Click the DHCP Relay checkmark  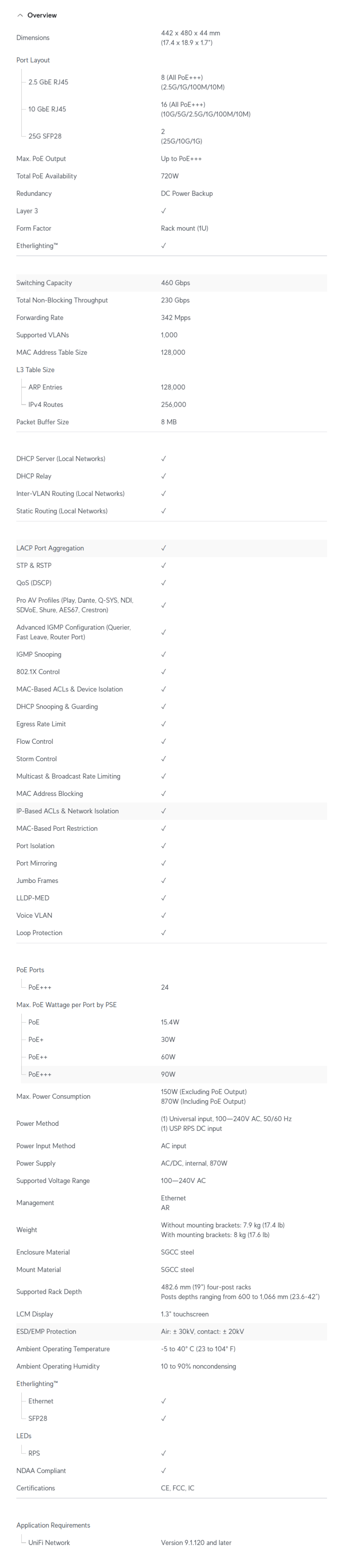[163, 476]
